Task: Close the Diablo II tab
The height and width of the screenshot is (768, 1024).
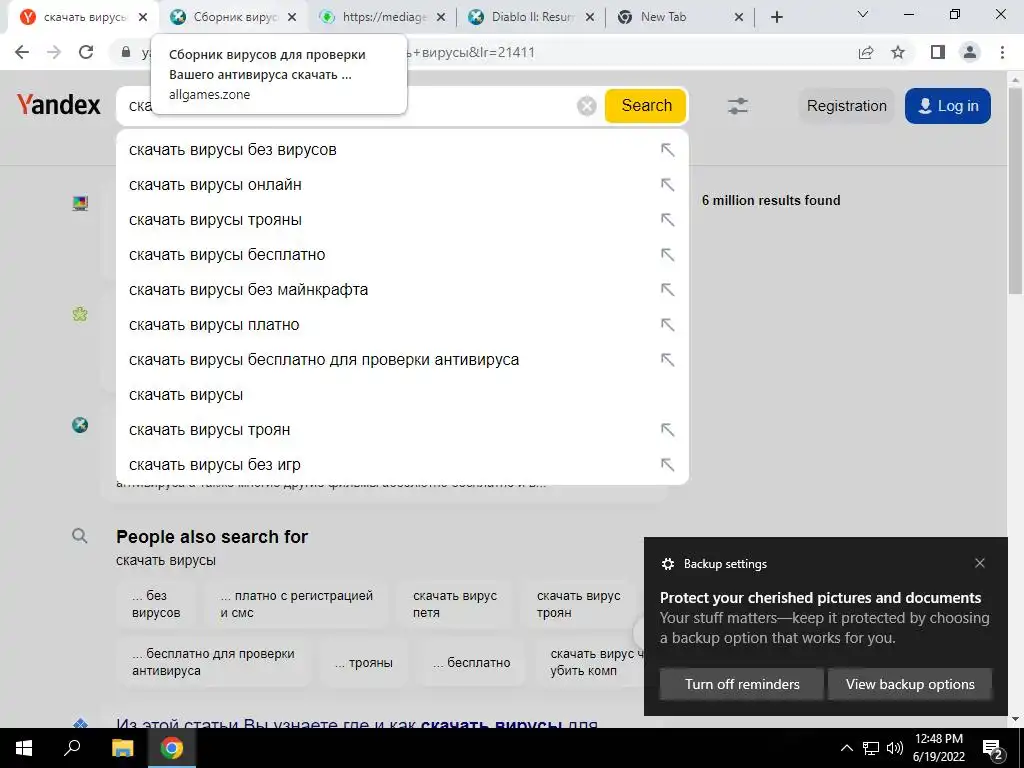Action: click(590, 18)
